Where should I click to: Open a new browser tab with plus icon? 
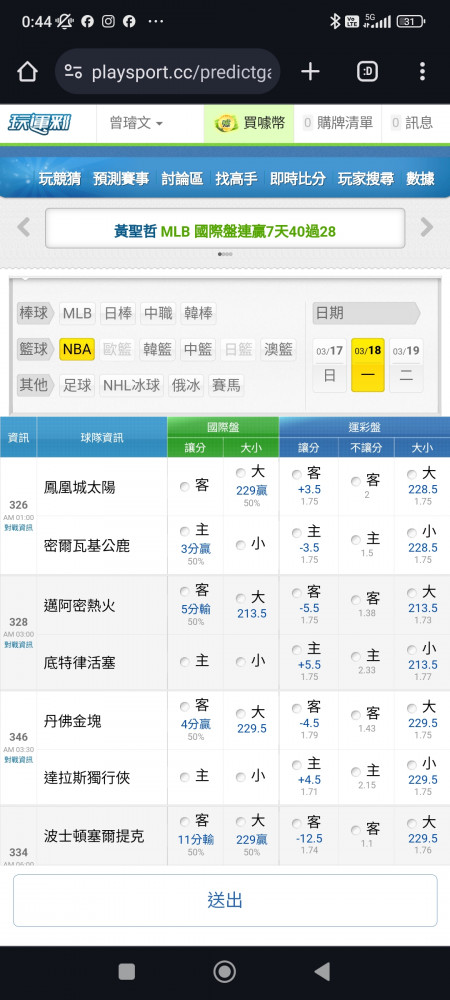[310, 71]
